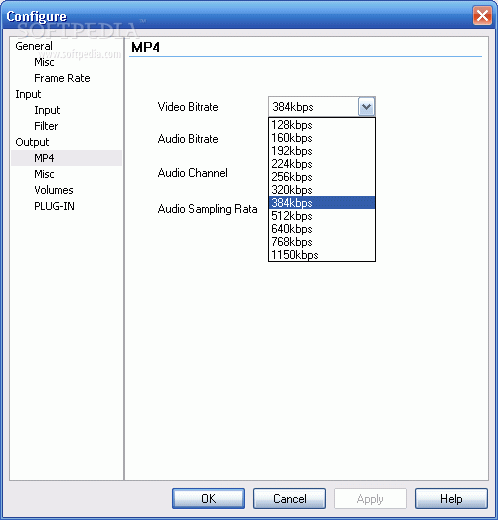Select MP4 in the Output tree

66,158
